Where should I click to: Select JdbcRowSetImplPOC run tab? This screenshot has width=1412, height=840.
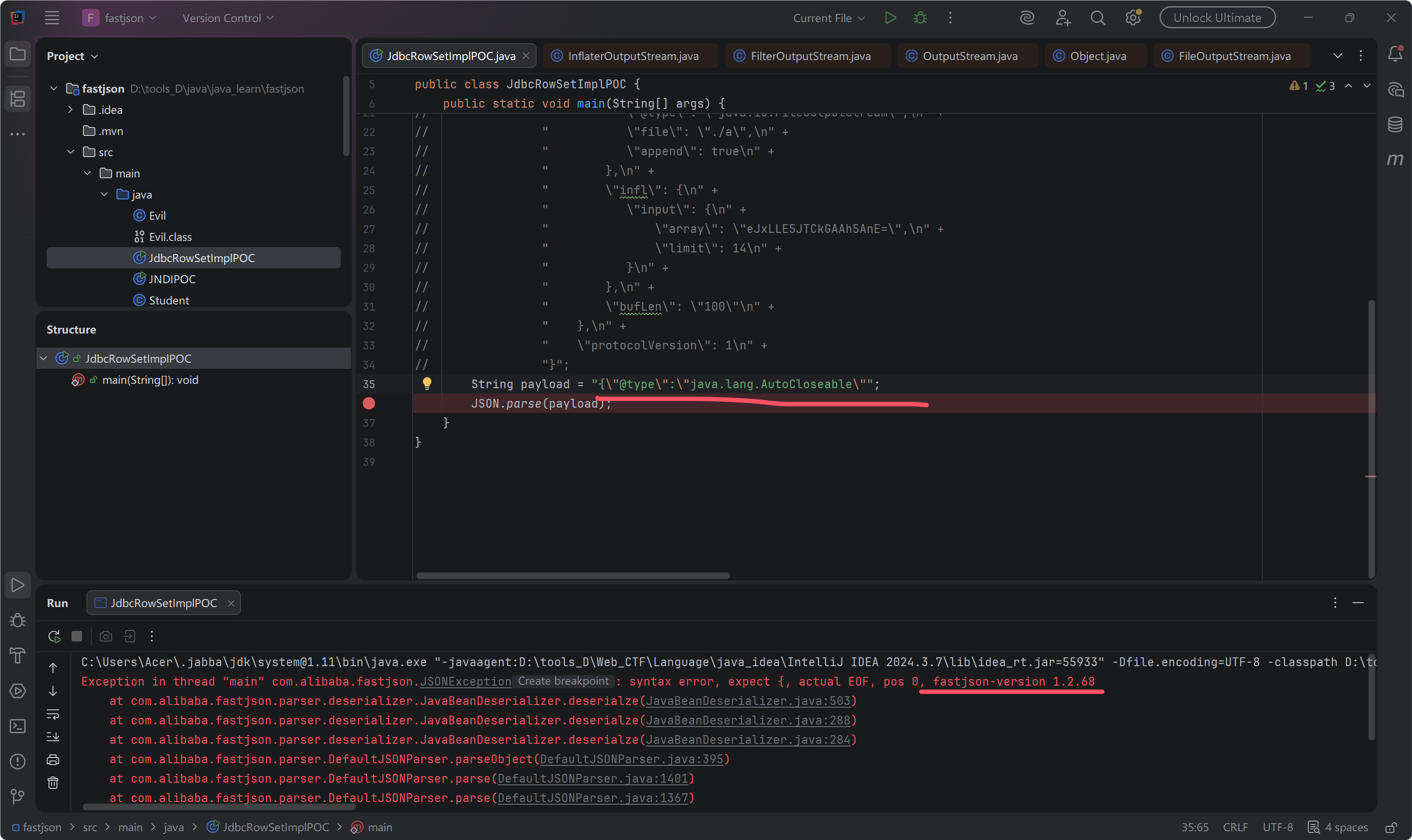[x=164, y=604]
